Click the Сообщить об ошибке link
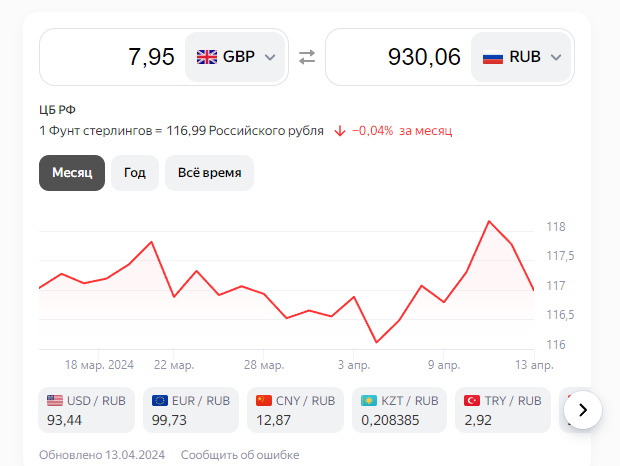The width and height of the screenshot is (620, 466). point(240,455)
